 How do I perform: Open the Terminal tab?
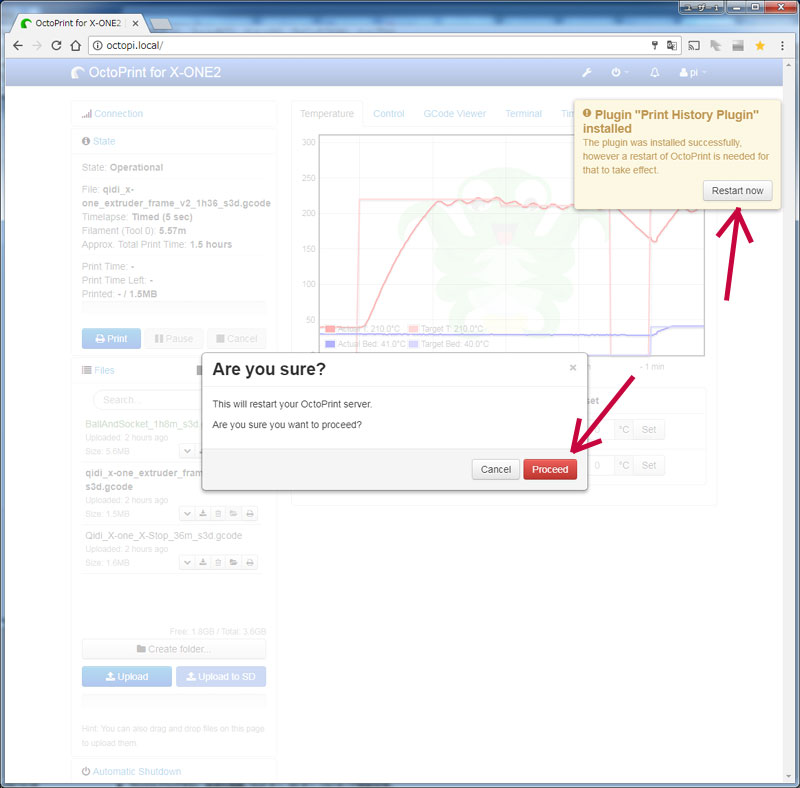pos(523,113)
